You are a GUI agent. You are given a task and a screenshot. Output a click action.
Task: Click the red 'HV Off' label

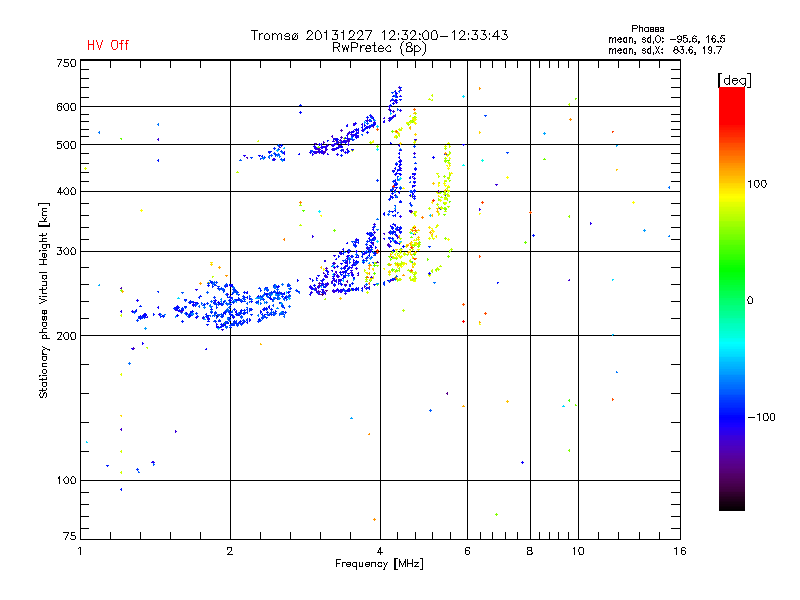pyautogui.click(x=108, y=45)
